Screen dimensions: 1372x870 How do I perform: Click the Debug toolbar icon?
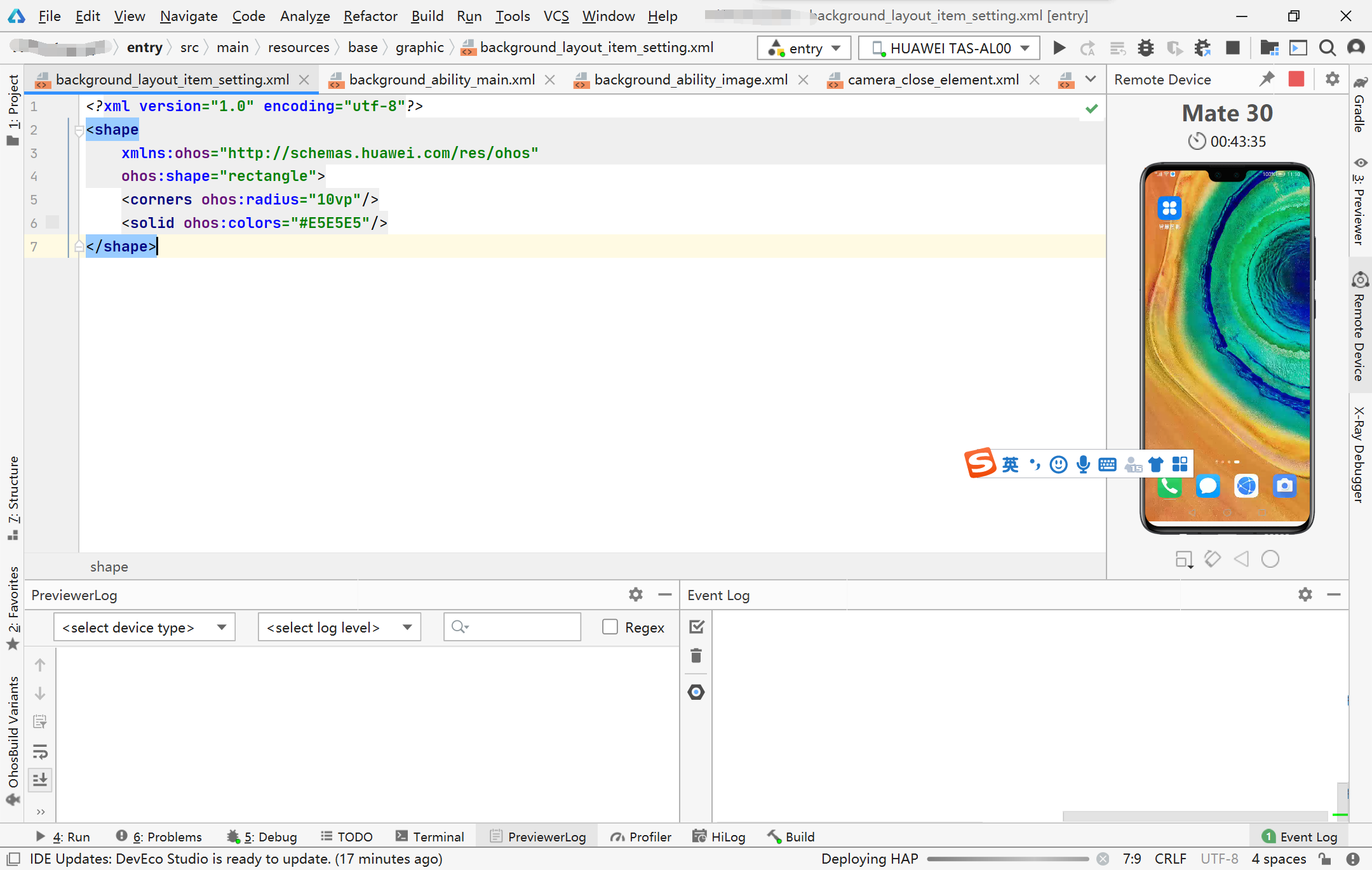click(x=1145, y=47)
